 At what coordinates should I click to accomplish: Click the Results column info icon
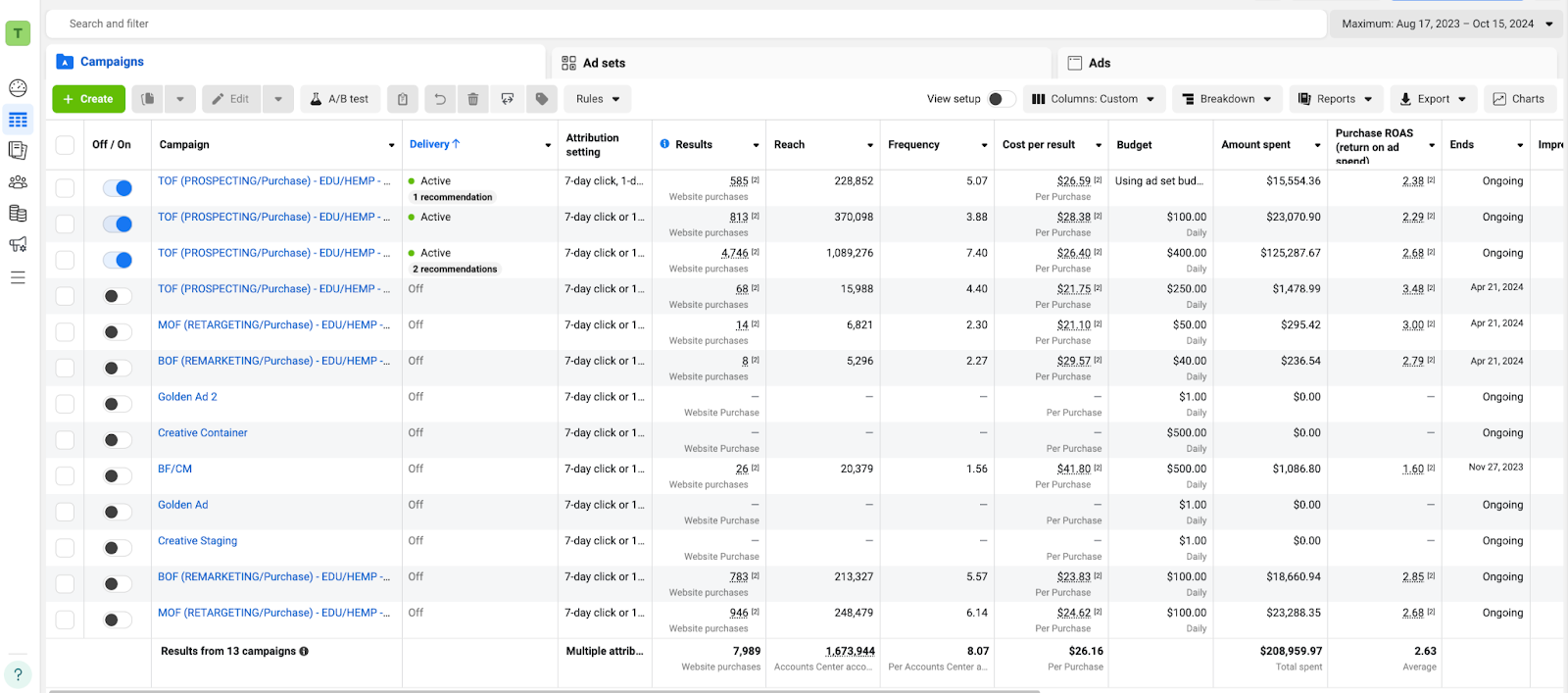665,144
